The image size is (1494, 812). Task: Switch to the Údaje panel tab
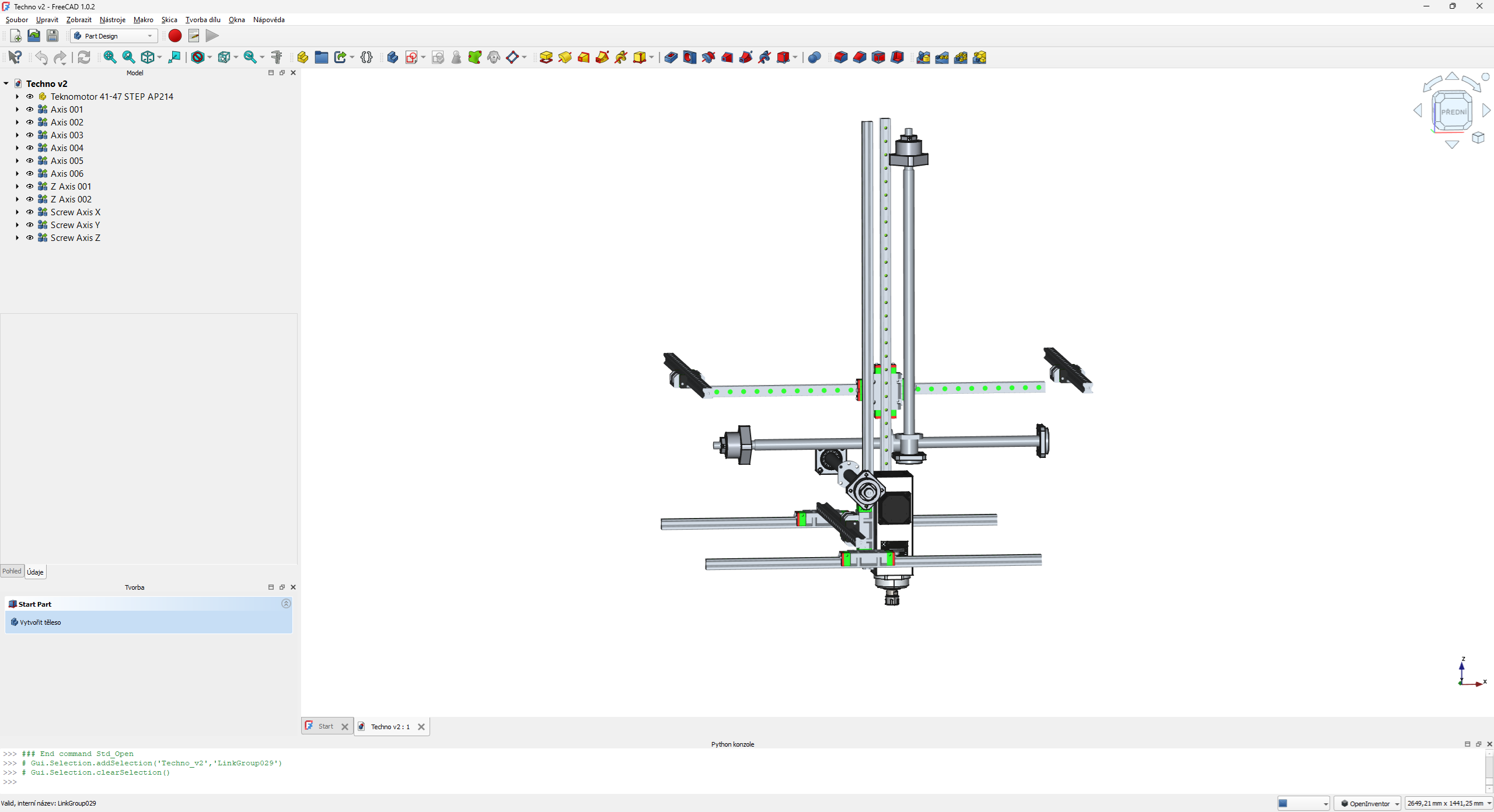tap(35, 572)
